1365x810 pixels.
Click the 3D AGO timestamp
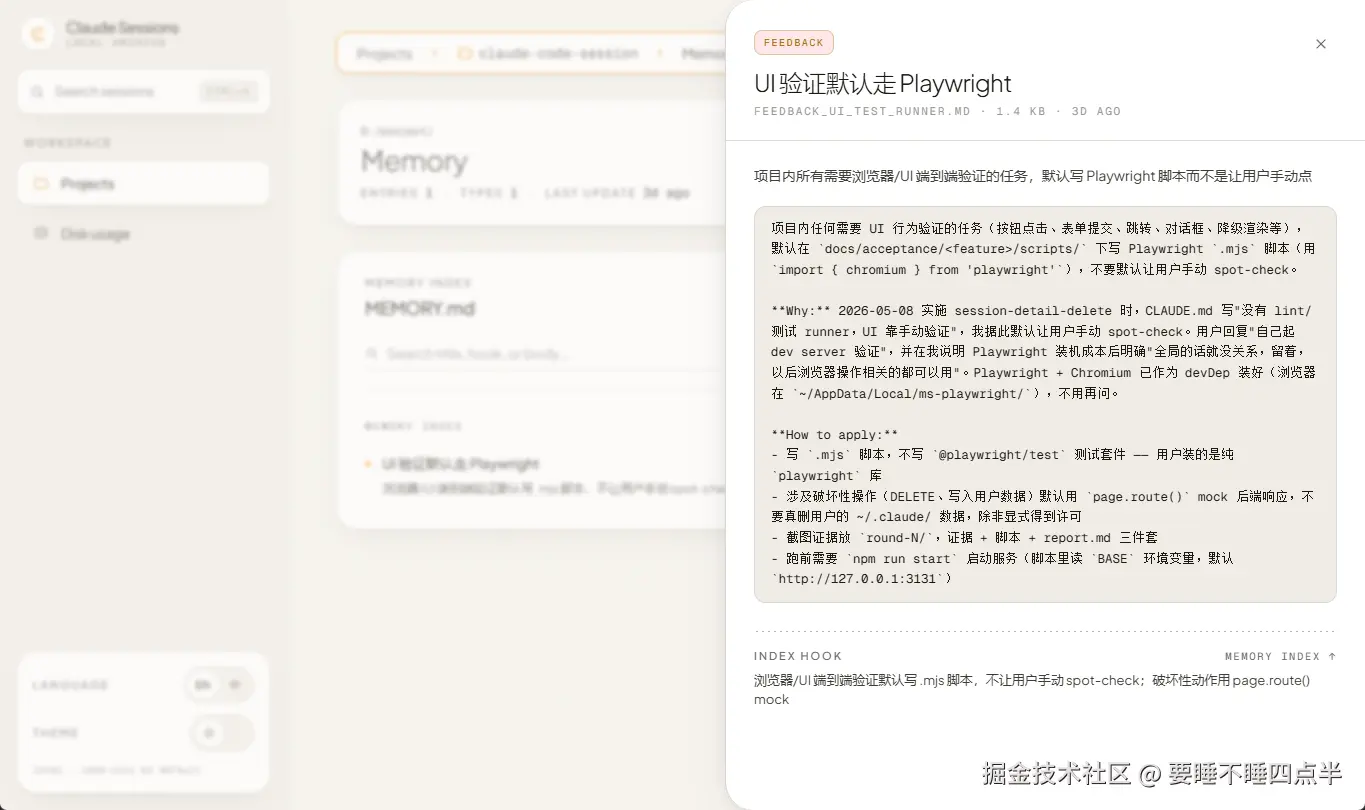1096,112
